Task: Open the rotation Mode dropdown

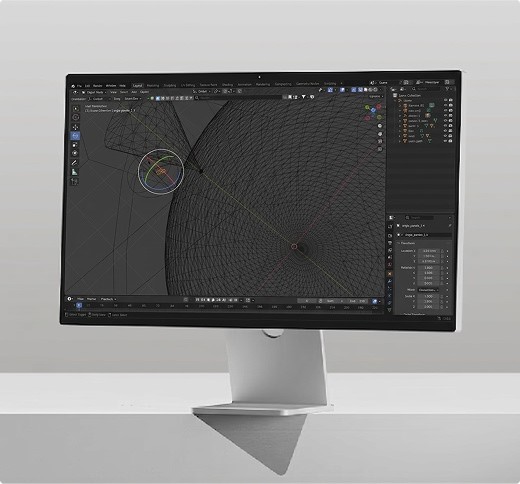Action: click(x=428, y=290)
